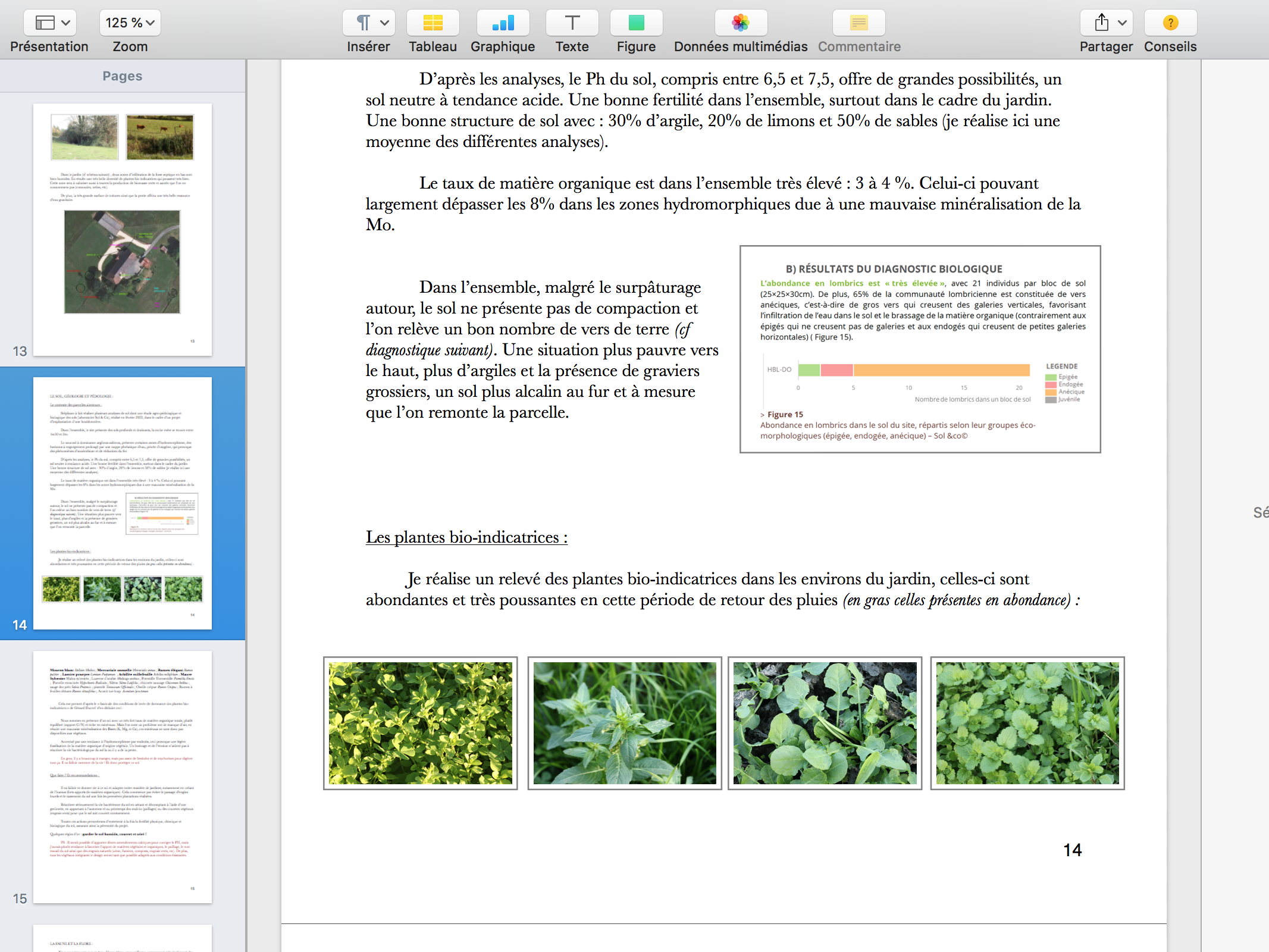
Task: Click the heading Les plantes bio-indicatrices
Action: (466, 537)
